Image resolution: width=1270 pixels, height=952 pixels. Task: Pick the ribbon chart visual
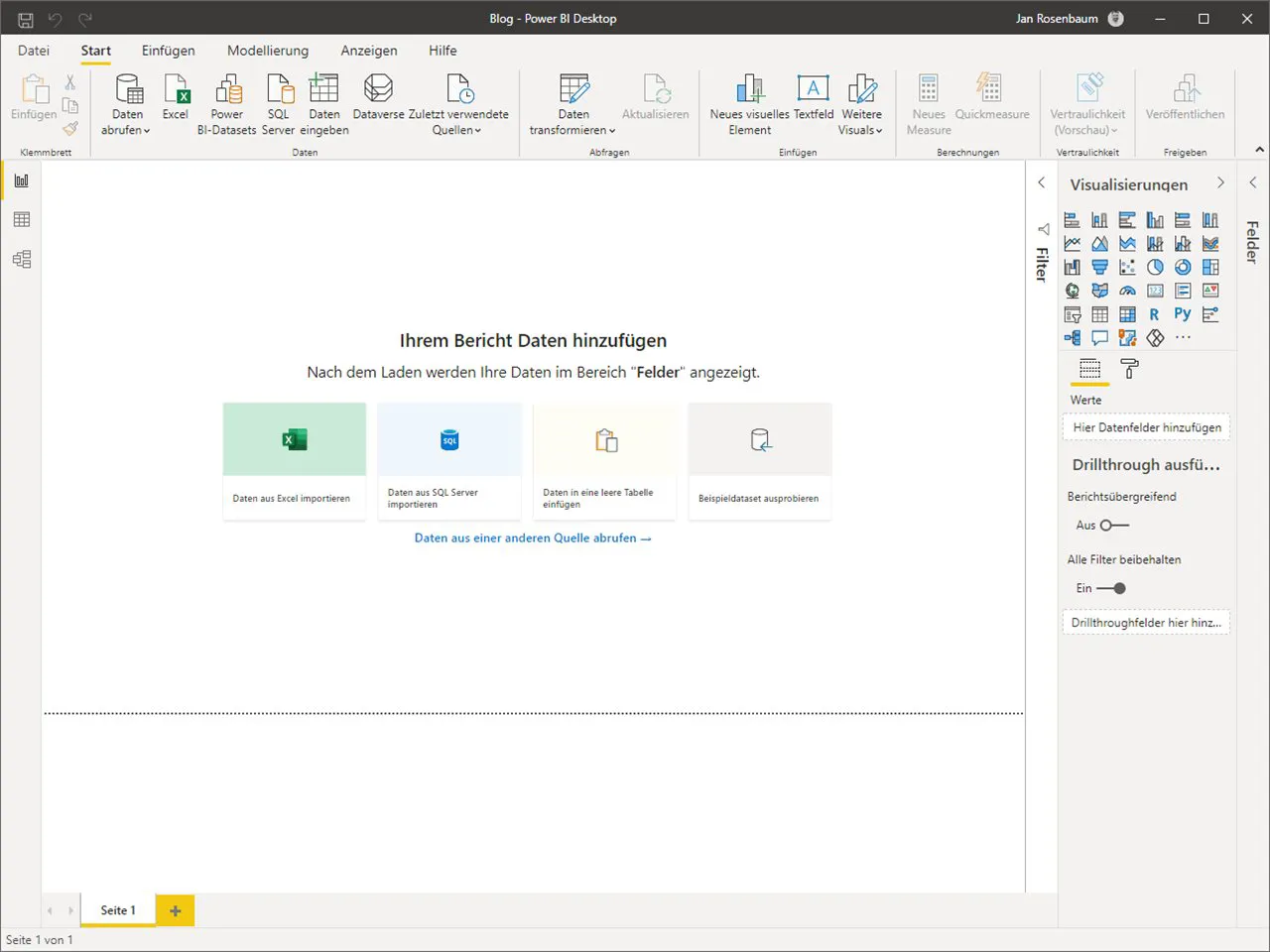click(x=1209, y=244)
